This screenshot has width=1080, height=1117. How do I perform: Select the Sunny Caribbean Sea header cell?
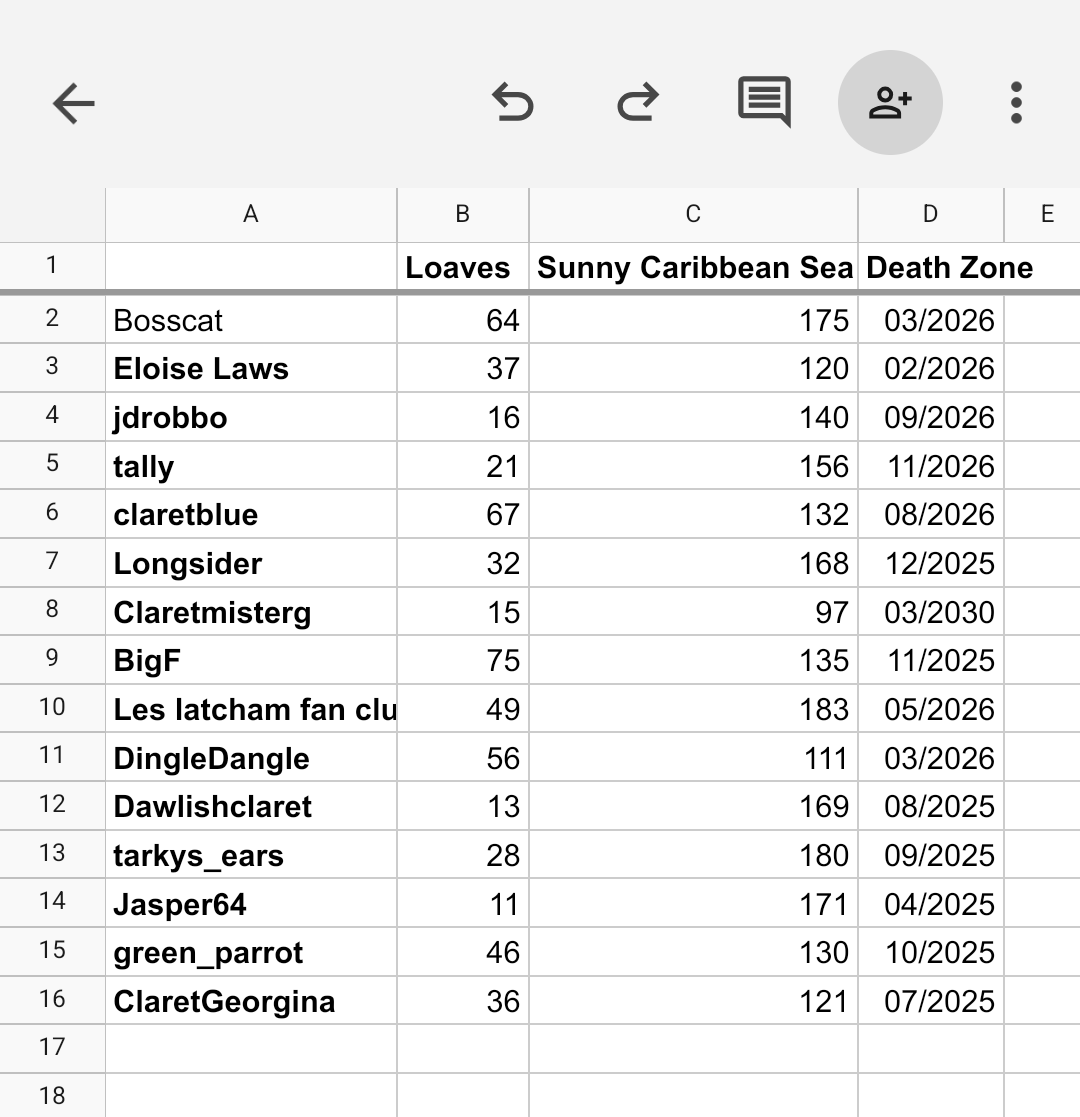point(693,267)
